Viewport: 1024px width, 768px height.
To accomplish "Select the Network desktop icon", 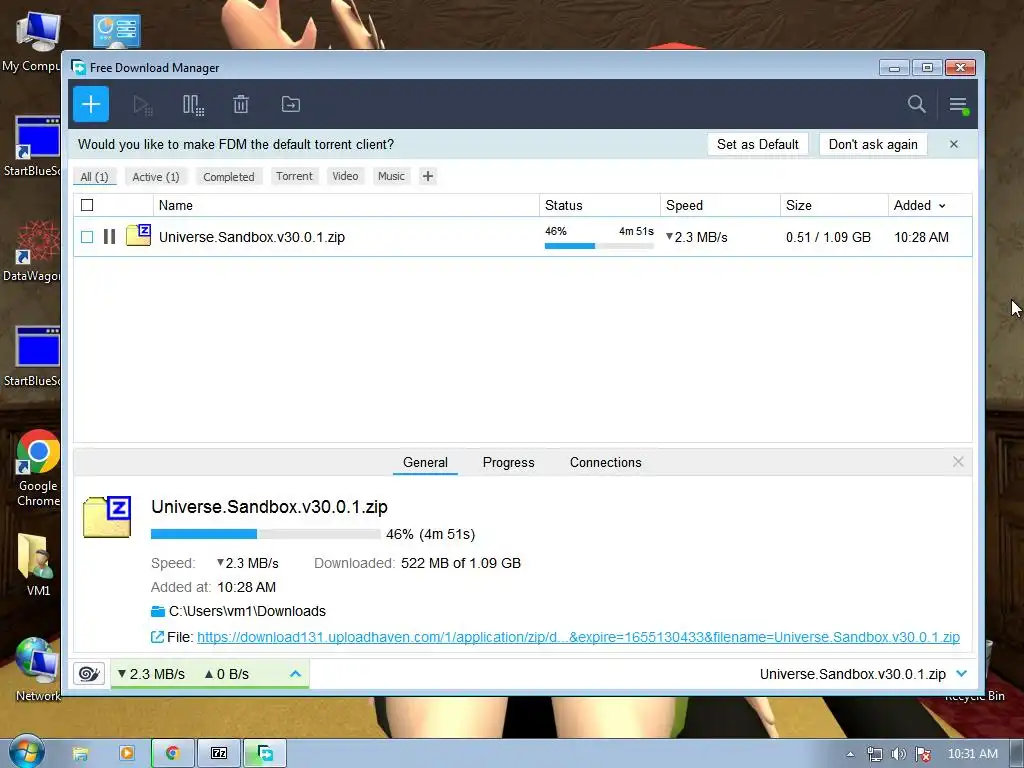I will pyautogui.click(x=38, y=670).
